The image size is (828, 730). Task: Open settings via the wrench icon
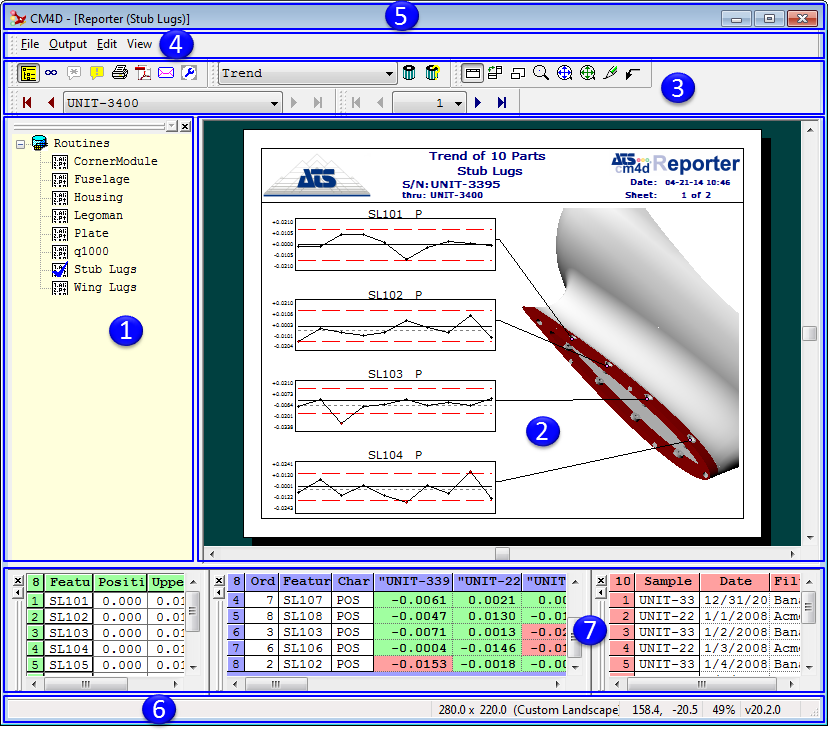189,73
